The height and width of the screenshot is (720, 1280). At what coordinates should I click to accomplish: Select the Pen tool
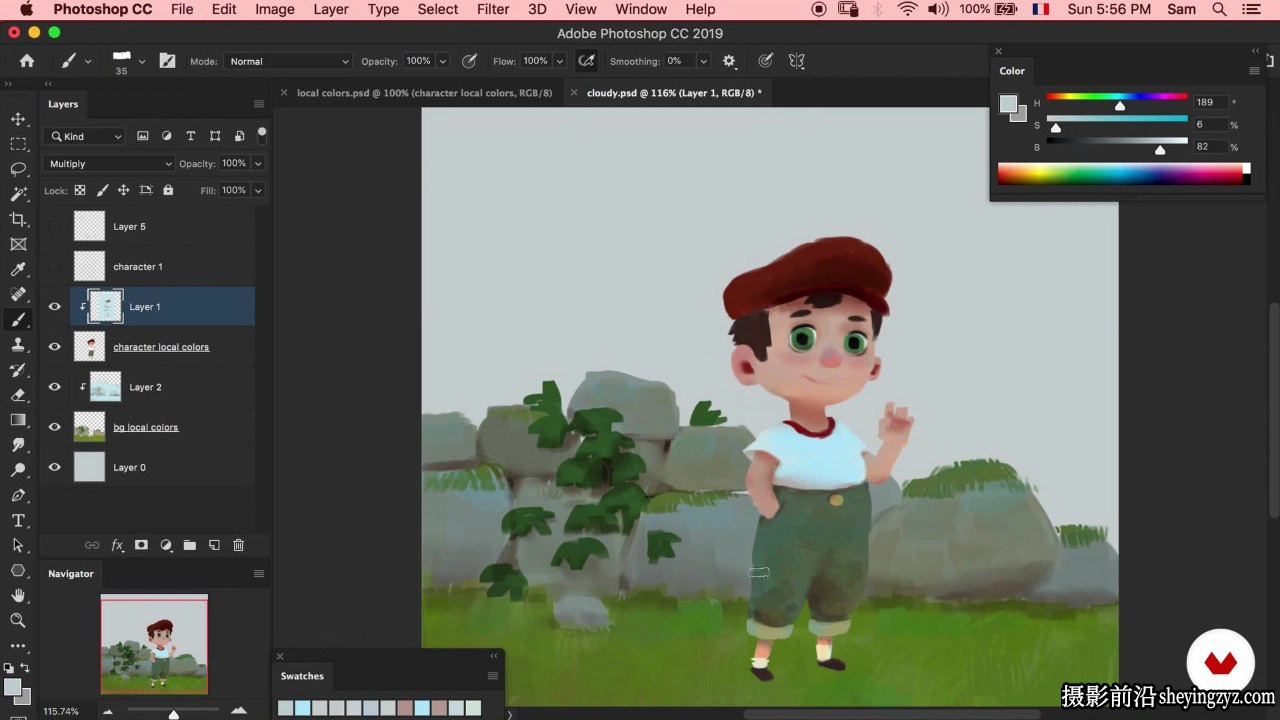[18, 495]
